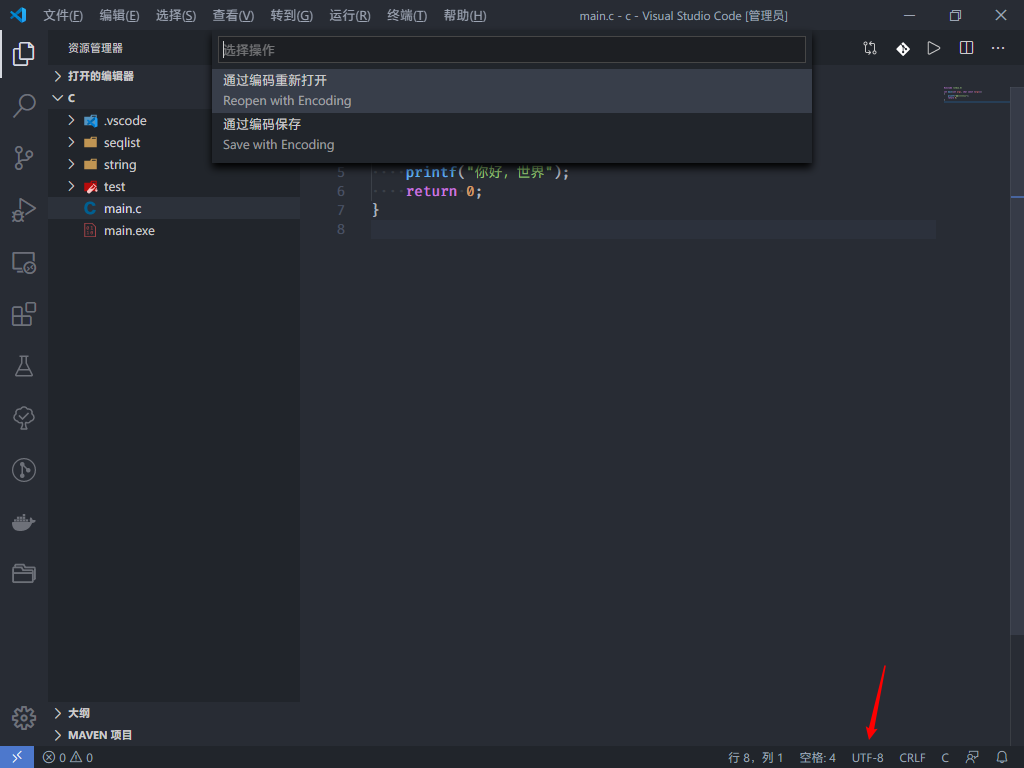
Task: Click the 选择操作 input field
Action: [x=512, y=50]
